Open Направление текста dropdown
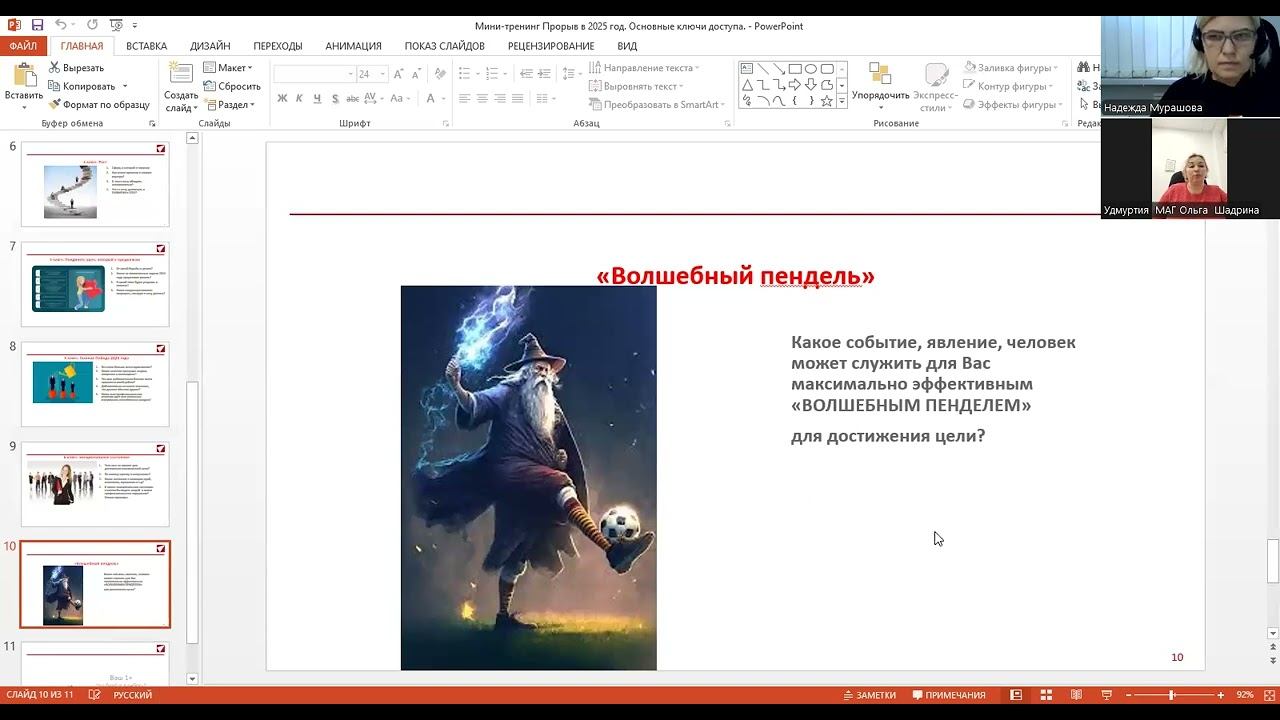1280x720 pixels. click(644, 68)
